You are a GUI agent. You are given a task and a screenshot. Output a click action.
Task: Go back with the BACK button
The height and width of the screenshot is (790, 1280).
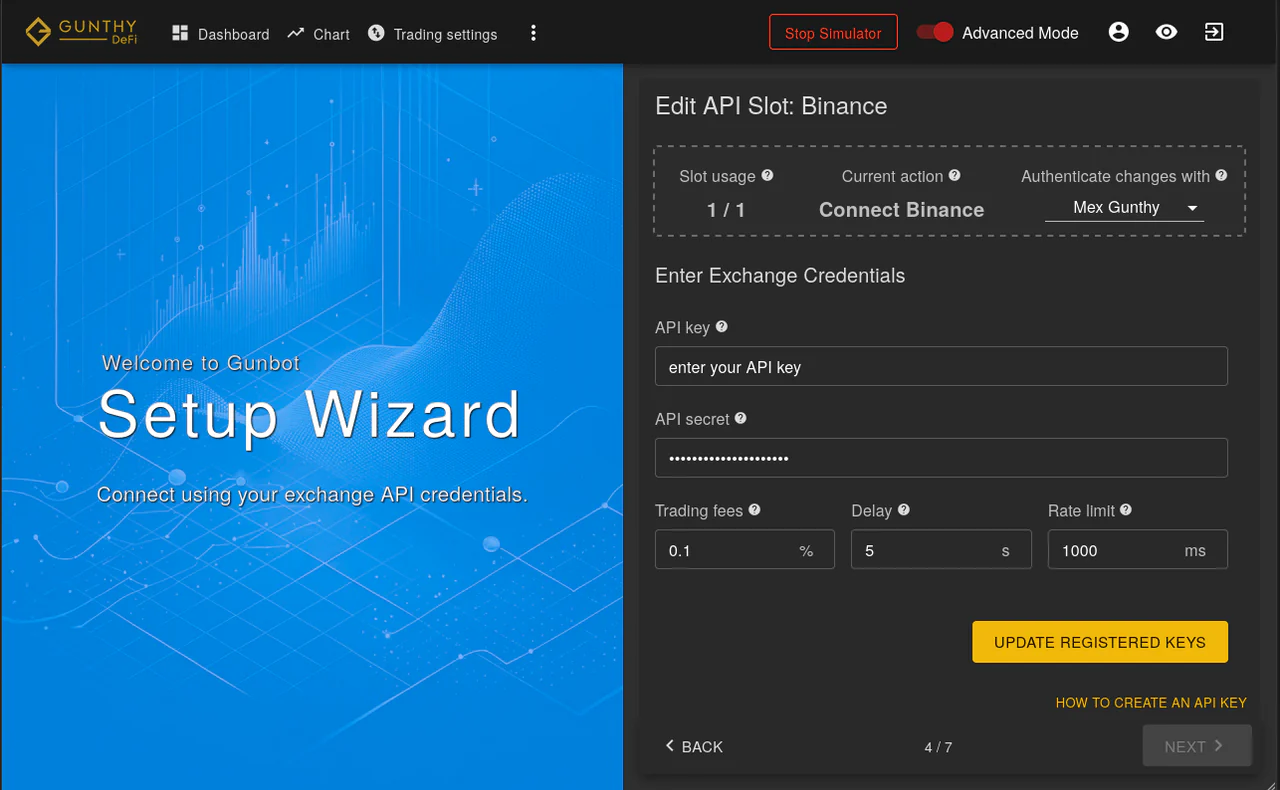coord(694,746)
